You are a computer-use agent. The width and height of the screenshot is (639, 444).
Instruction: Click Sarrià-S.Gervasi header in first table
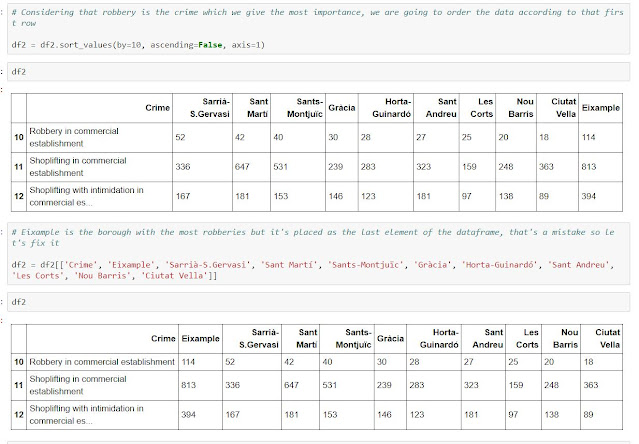click(x=209, y=108)
